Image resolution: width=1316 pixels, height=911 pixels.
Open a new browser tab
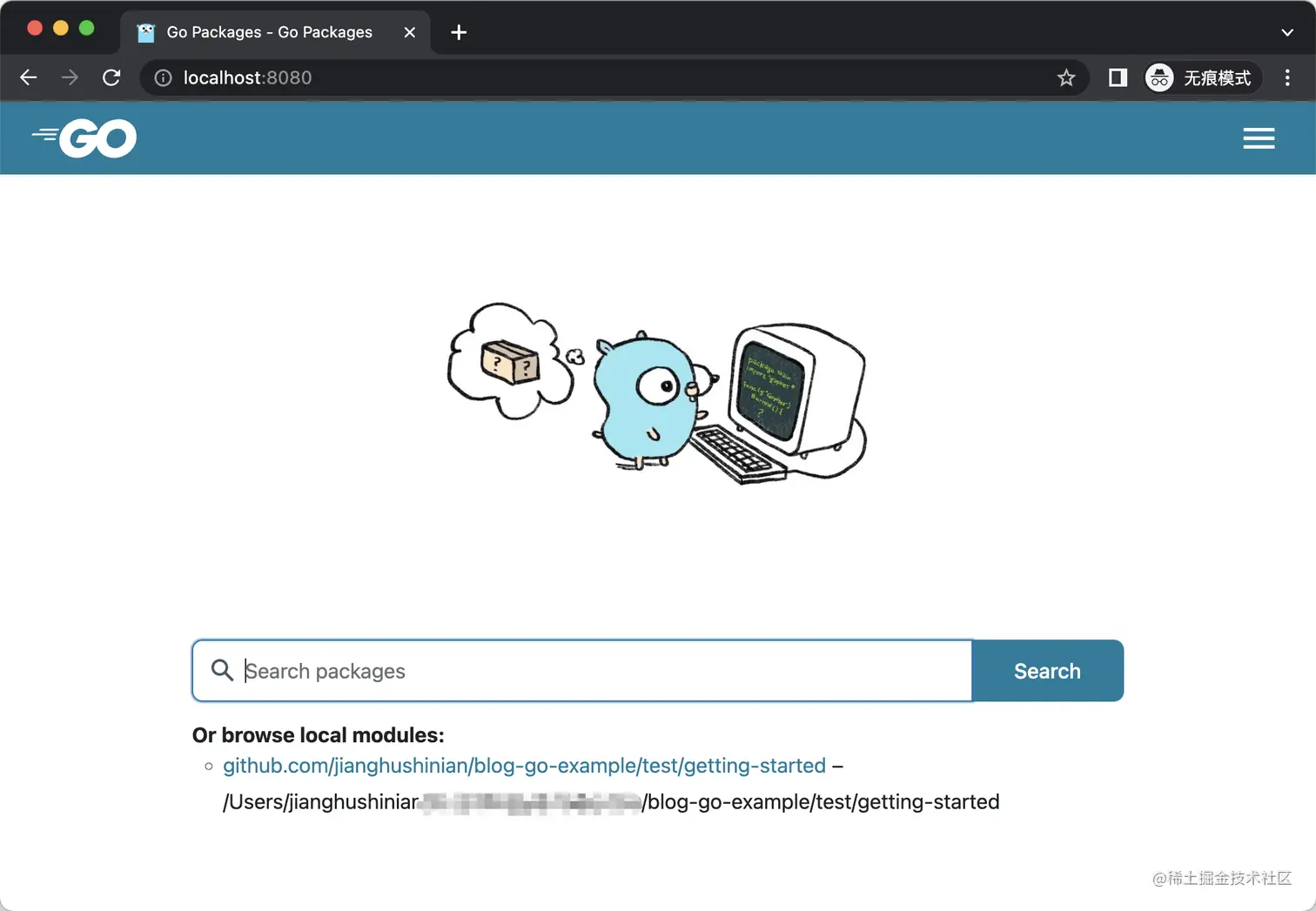459,32
